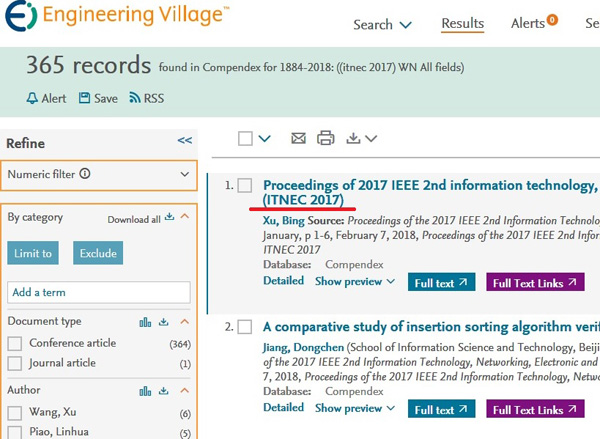
Task: Email selected records envelope icon
Action: (x=298, y=138)
